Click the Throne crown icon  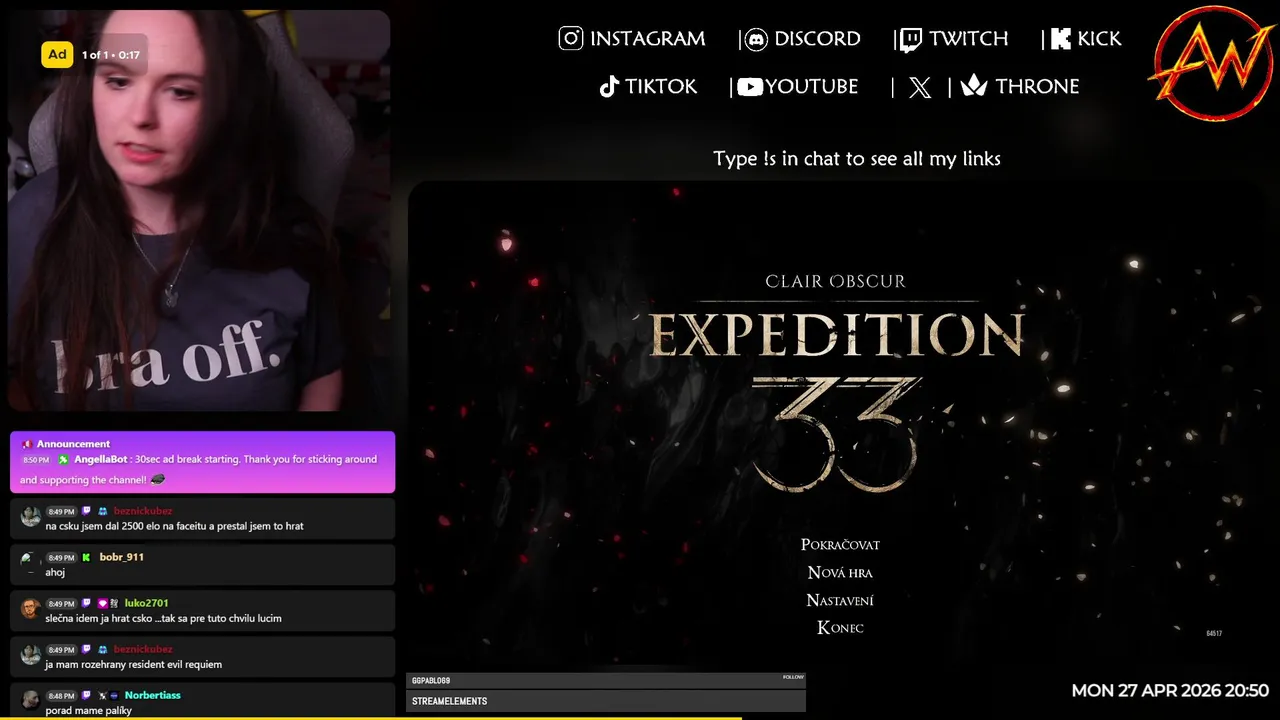pyautogui.click(x=974, y=86)
